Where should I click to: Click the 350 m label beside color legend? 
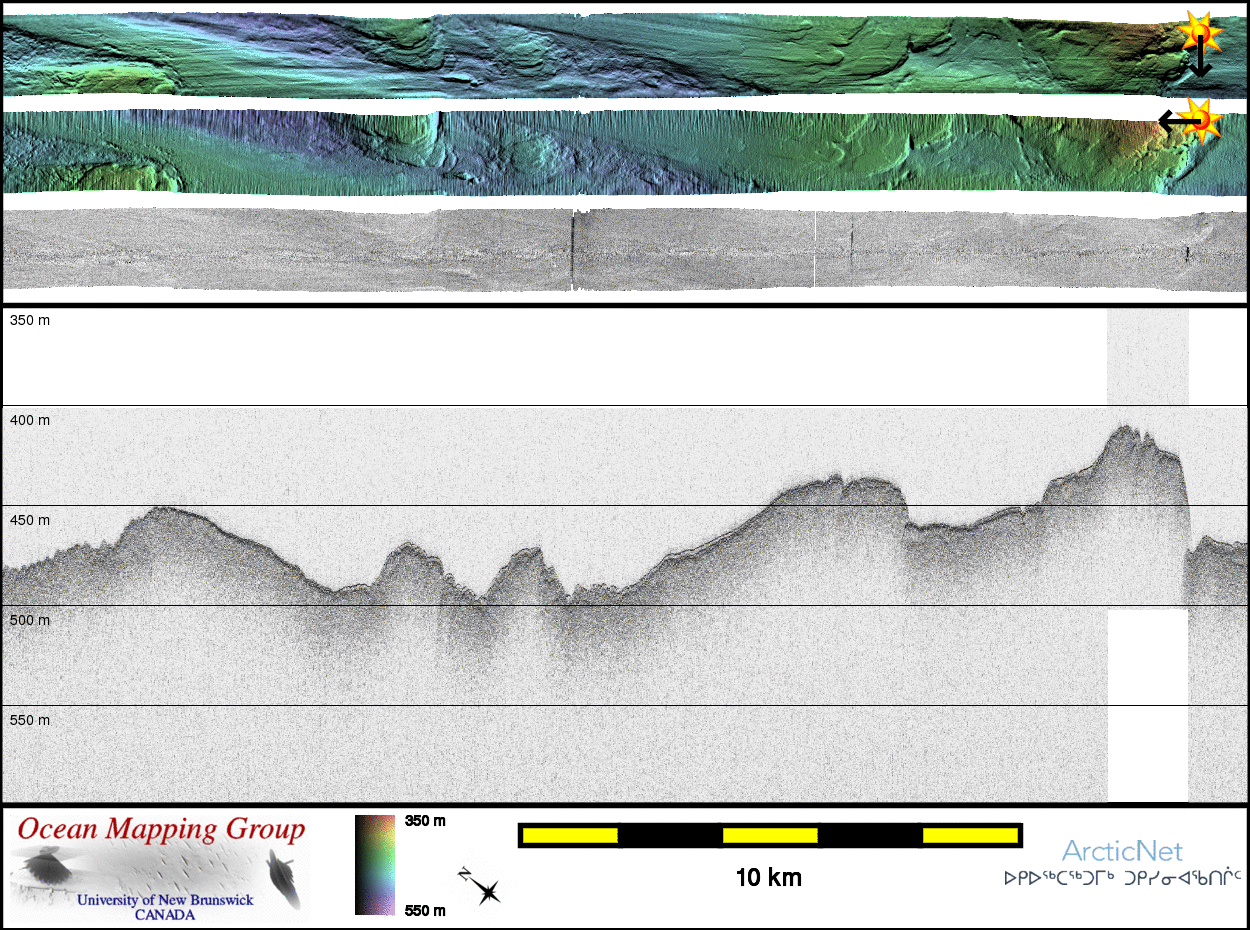coord(425,821)
